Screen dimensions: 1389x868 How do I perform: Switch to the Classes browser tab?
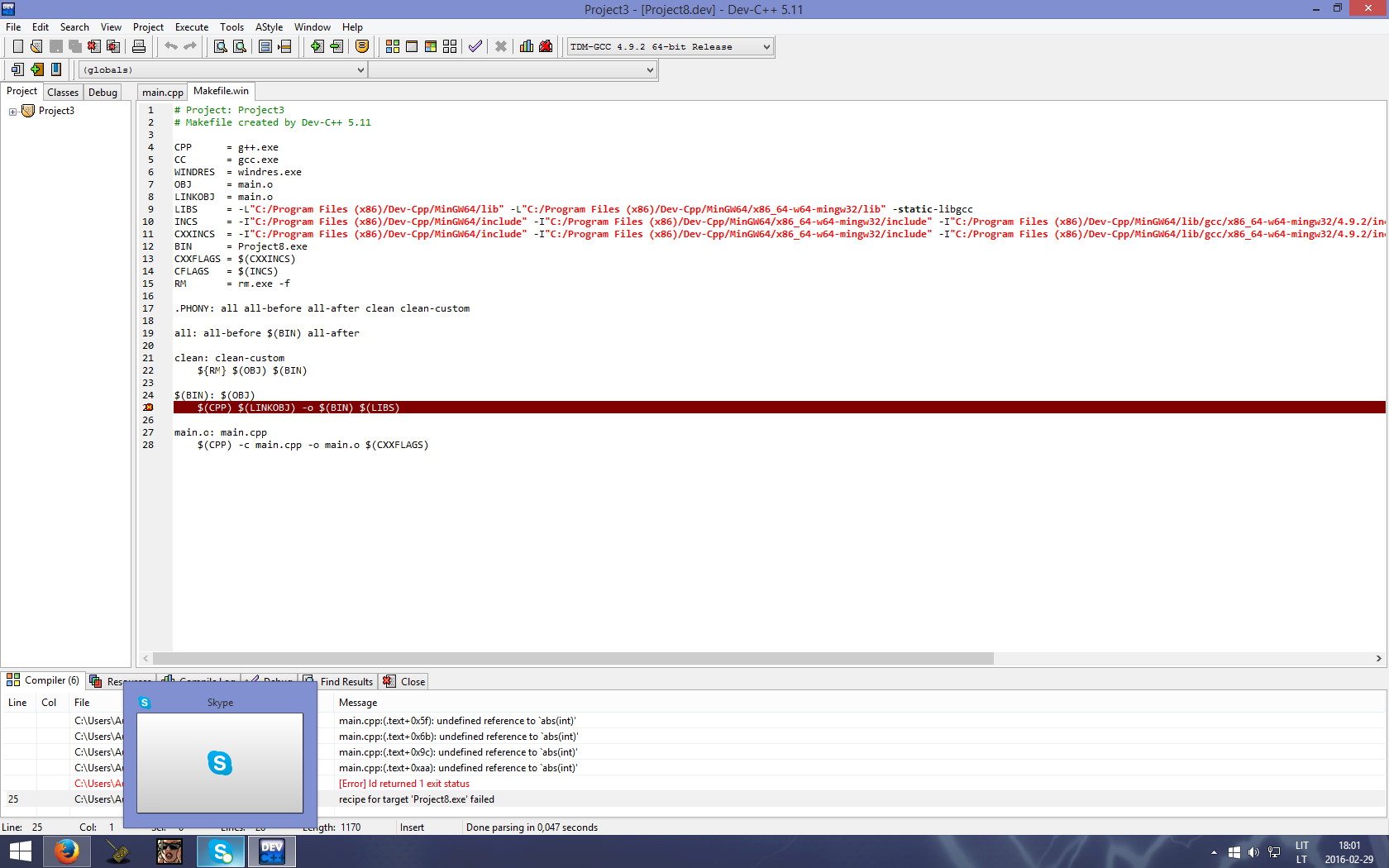(x=63, y=92)
